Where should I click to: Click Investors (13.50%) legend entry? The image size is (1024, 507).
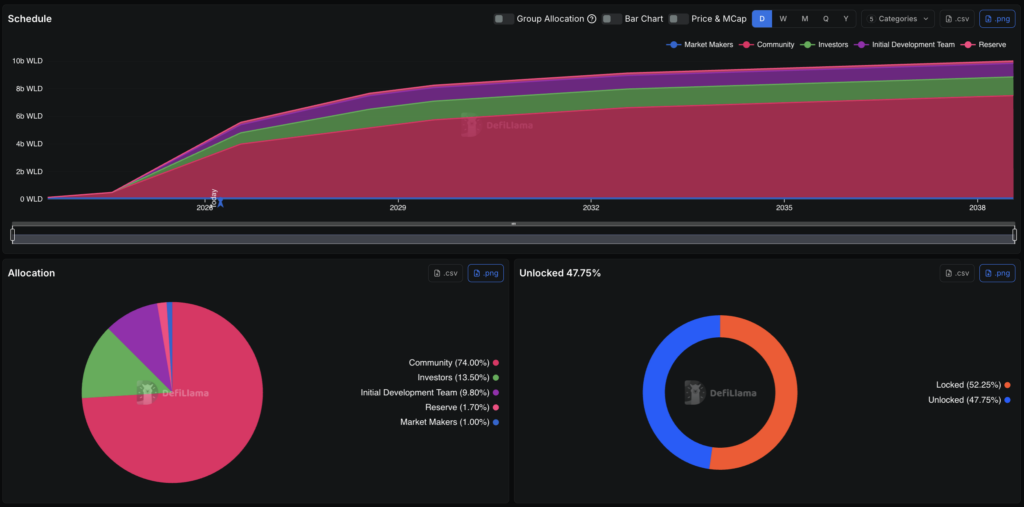click(x=458, y=378)
